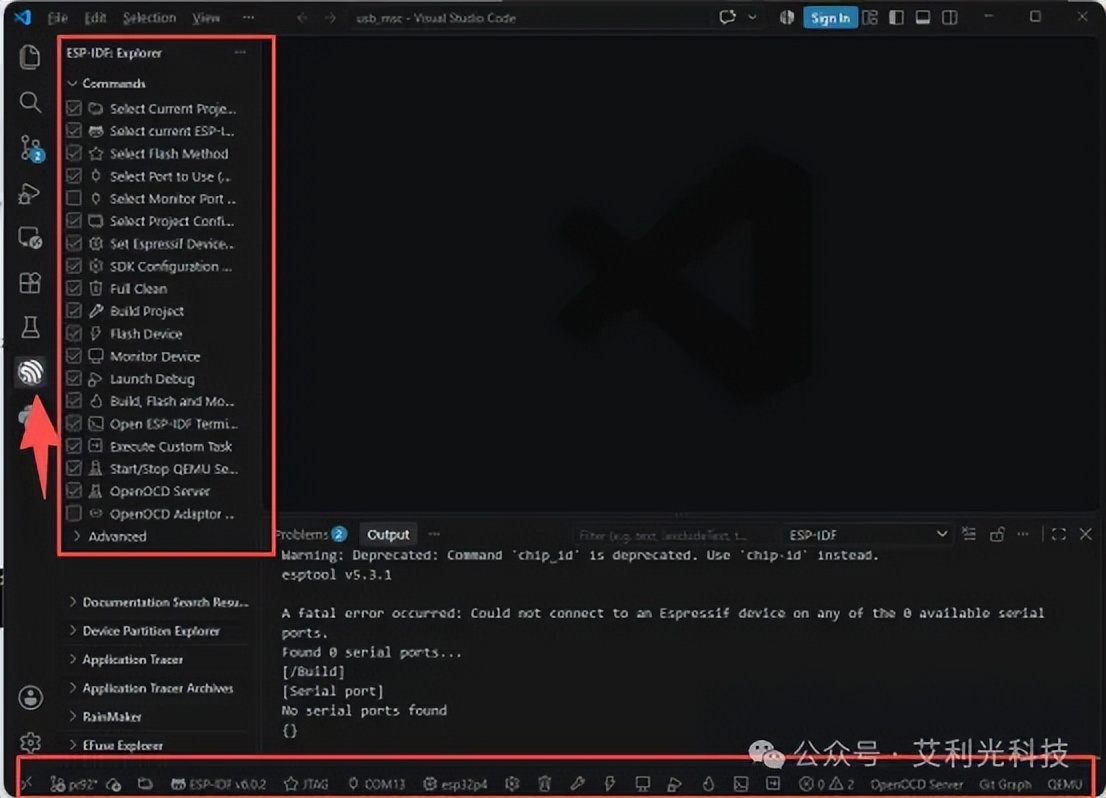Expand the Device Partition Explorer section
The image size is (1106, 798).
click(150, 631)
